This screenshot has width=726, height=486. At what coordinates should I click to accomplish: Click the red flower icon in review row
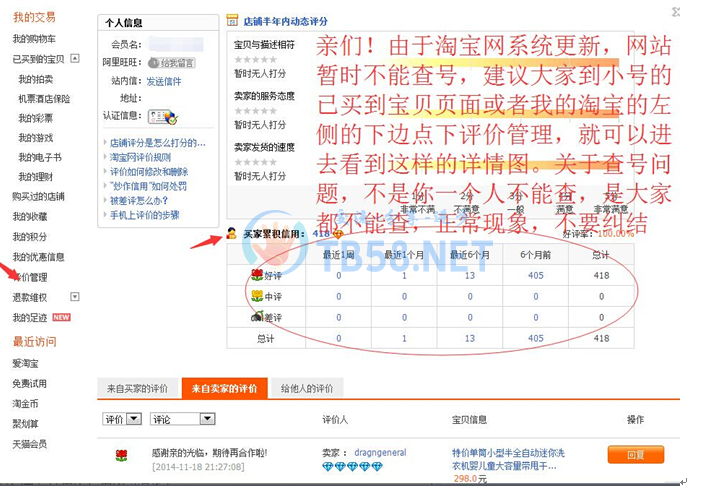[121, 456]
